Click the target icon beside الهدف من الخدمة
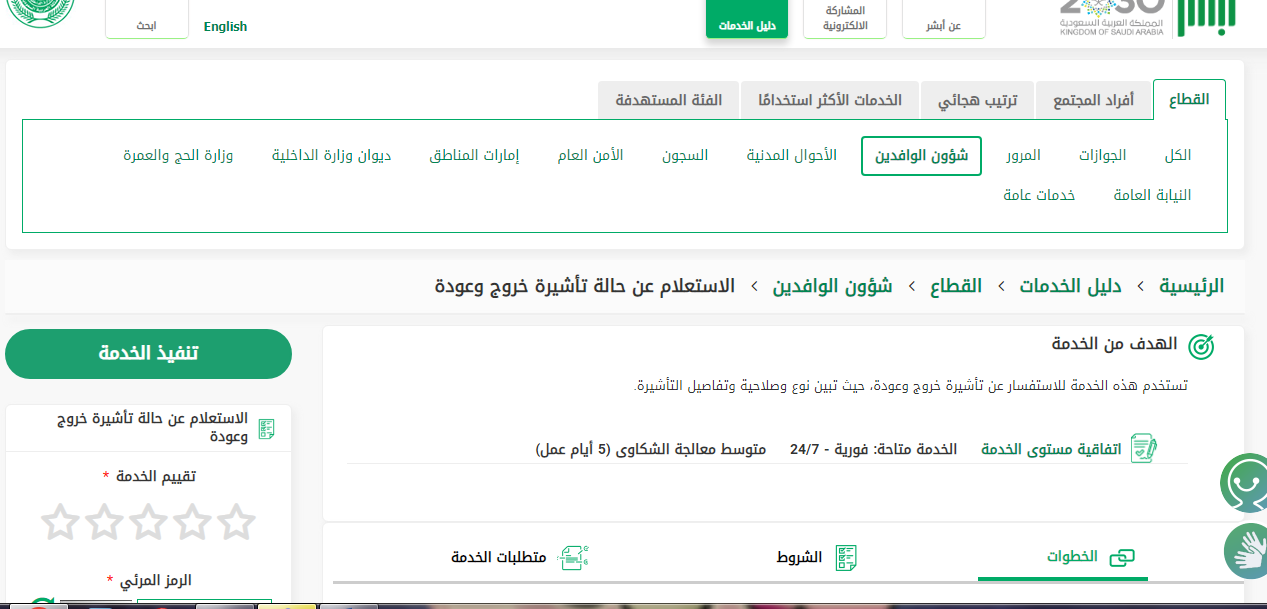This screenshot has width=1267, height=609. [x=1200, y=346]
